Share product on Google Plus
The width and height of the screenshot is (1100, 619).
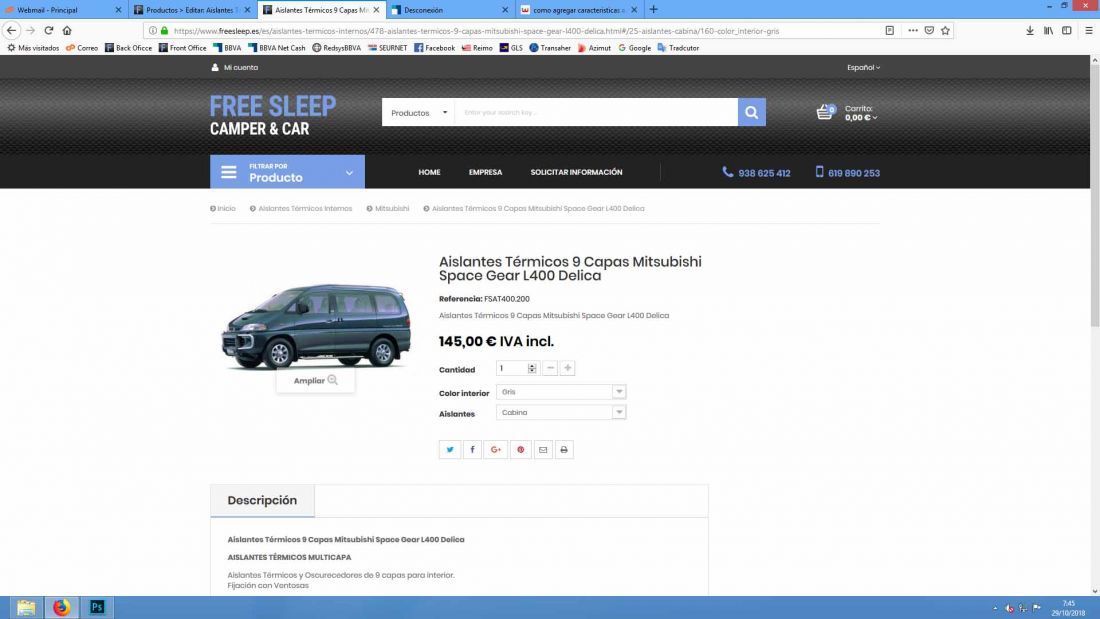coord(495,450)
